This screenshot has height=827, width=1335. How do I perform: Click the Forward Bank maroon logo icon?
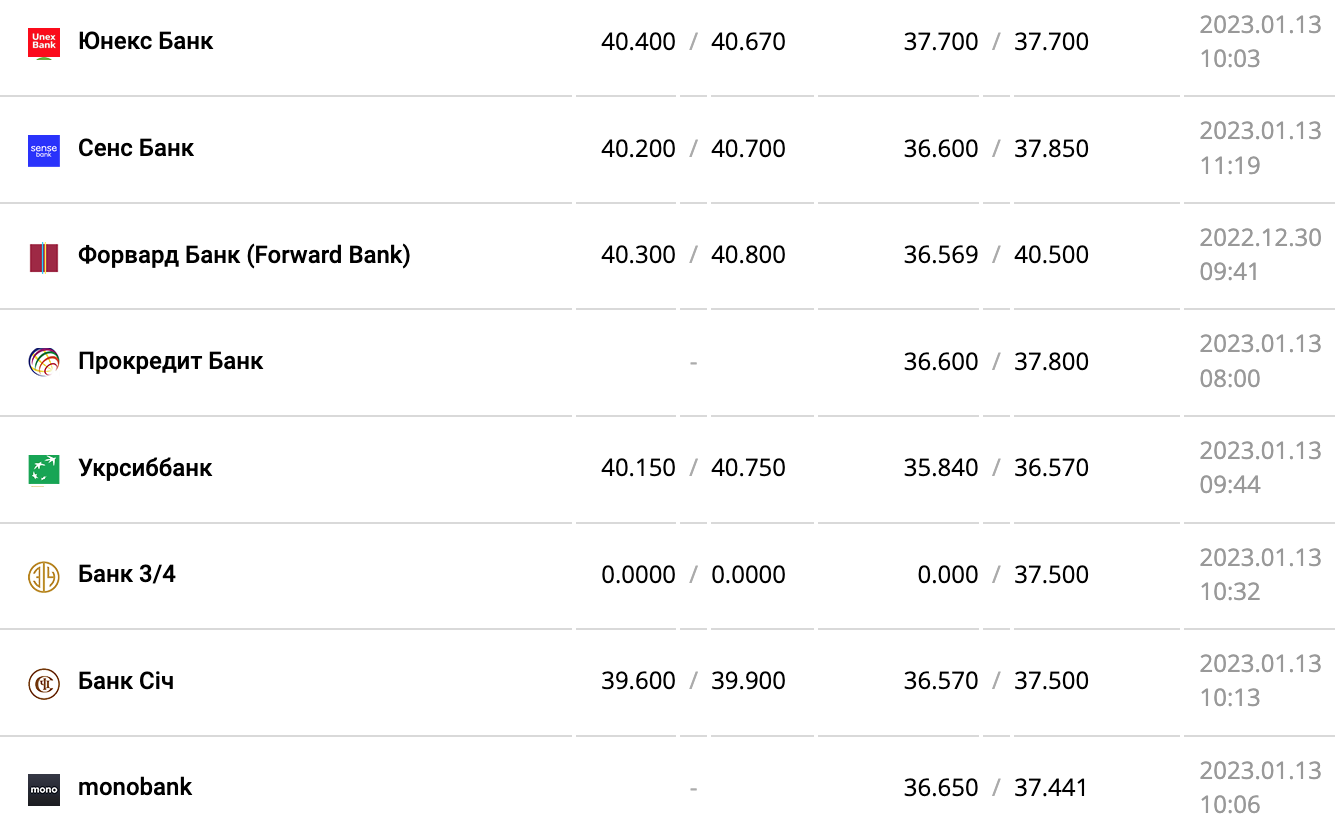(x=44, y=257)
